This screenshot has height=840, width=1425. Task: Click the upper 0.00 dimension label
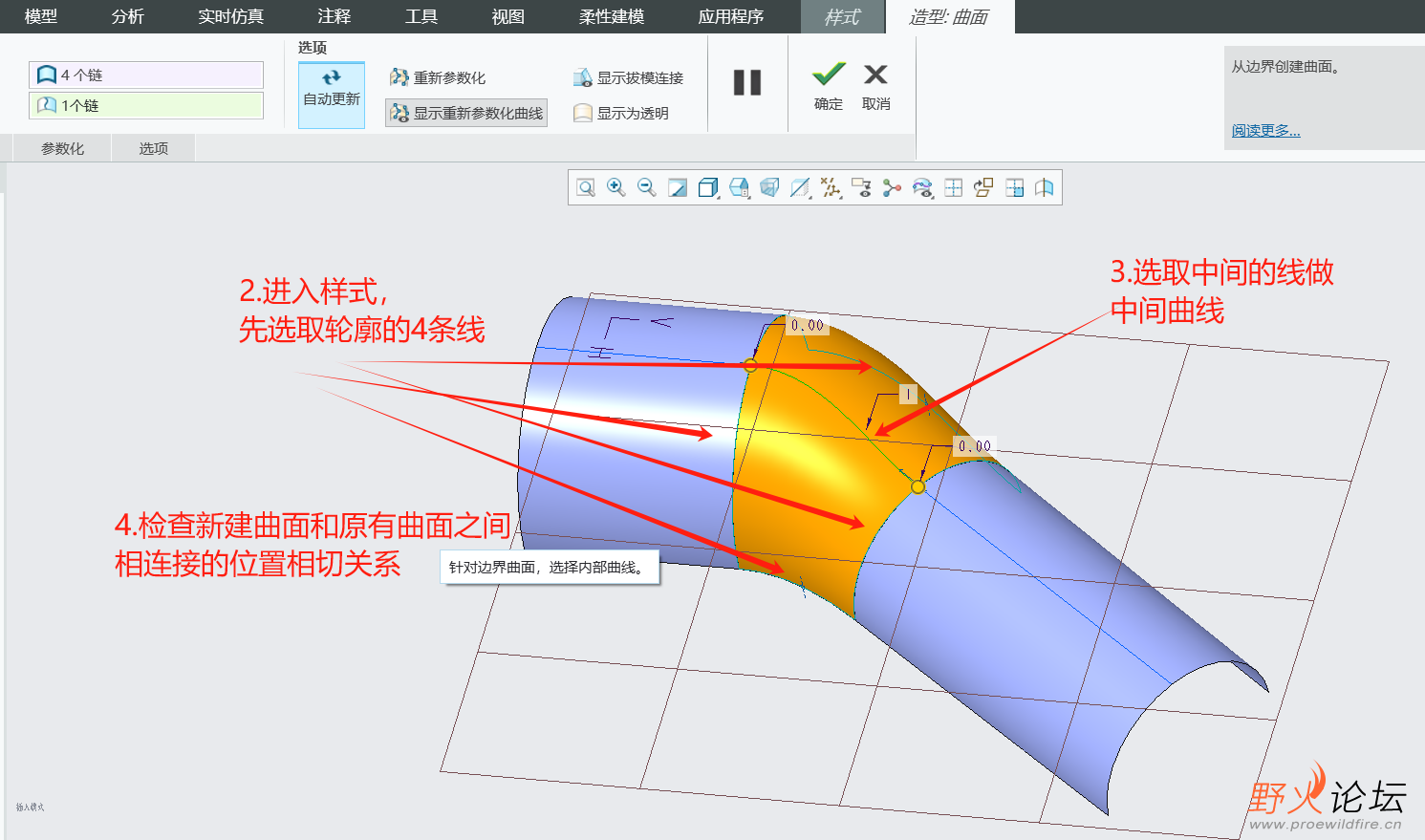pos(808,325)
